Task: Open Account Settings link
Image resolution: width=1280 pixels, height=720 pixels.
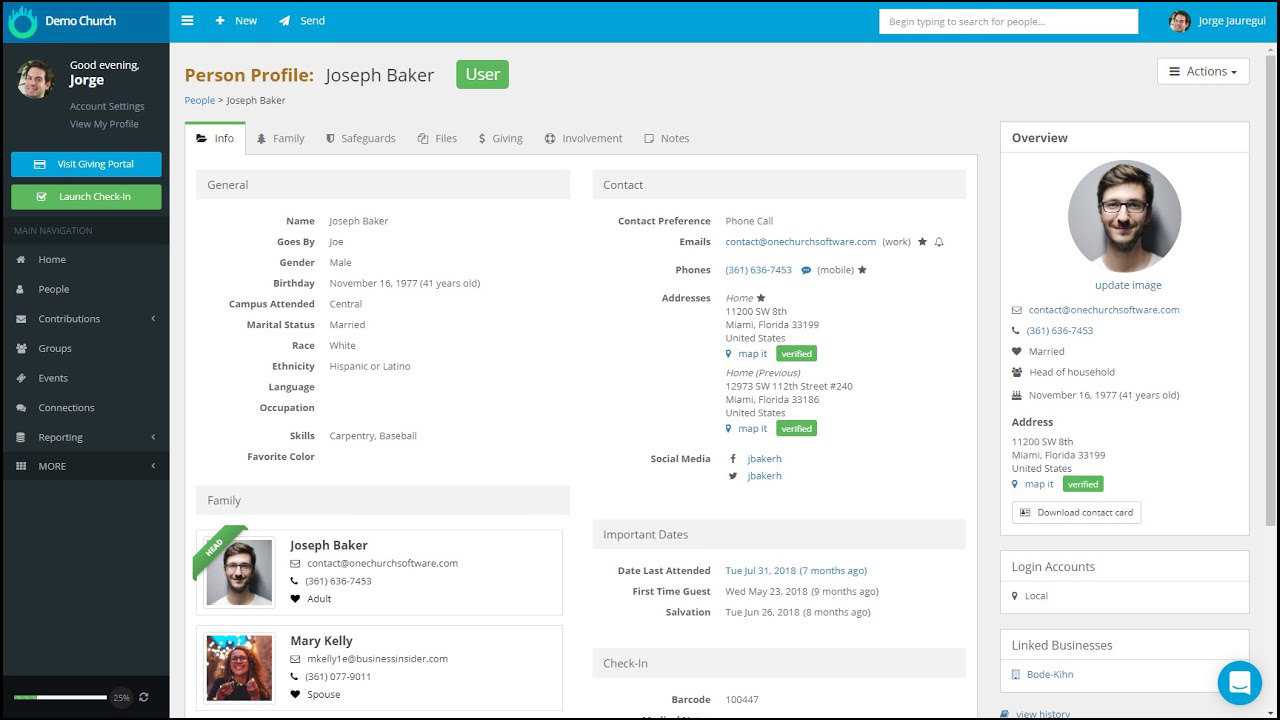Action: pyautogui.click(x=107, y=106)
